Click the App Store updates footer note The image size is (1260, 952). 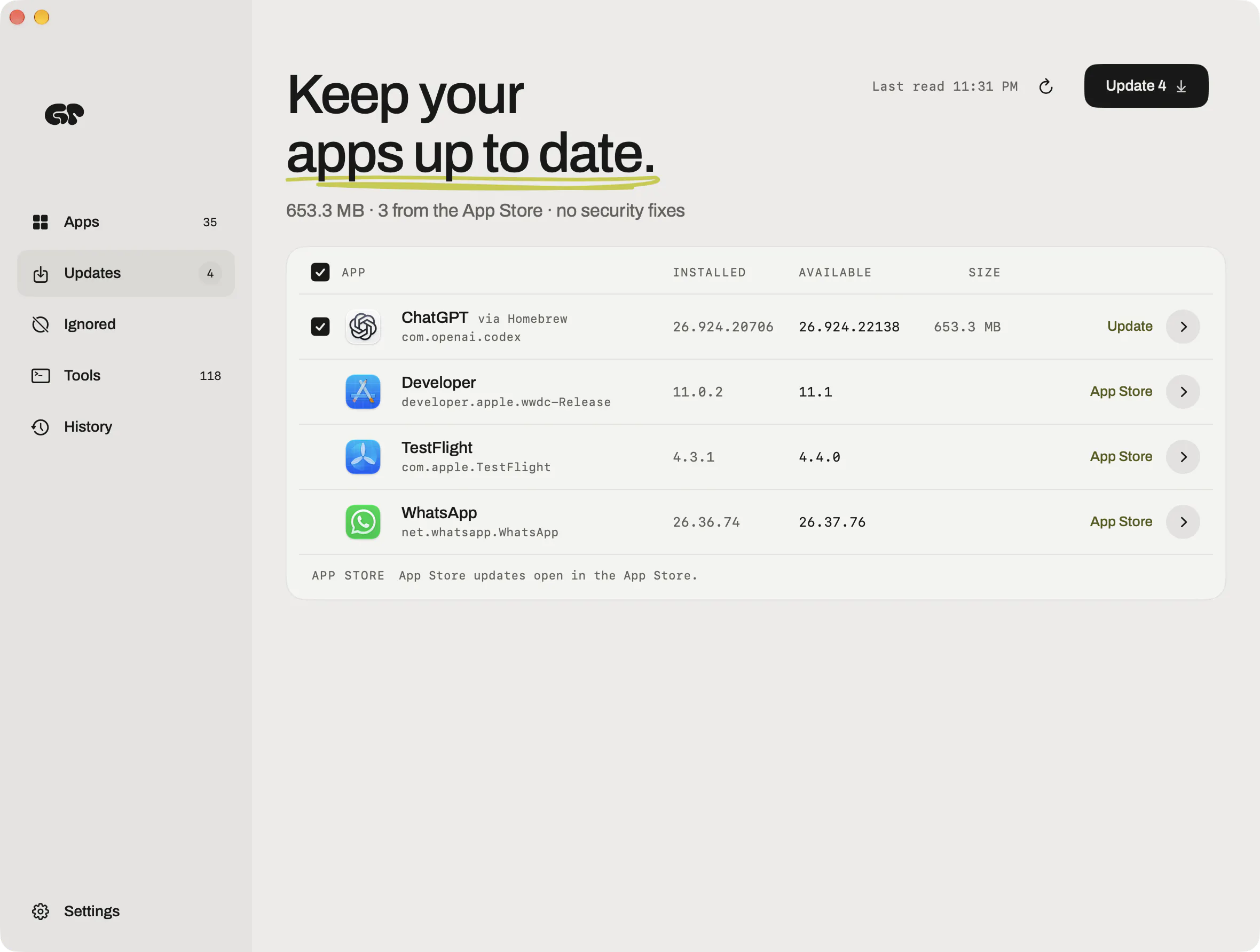[x=548, y=576]
